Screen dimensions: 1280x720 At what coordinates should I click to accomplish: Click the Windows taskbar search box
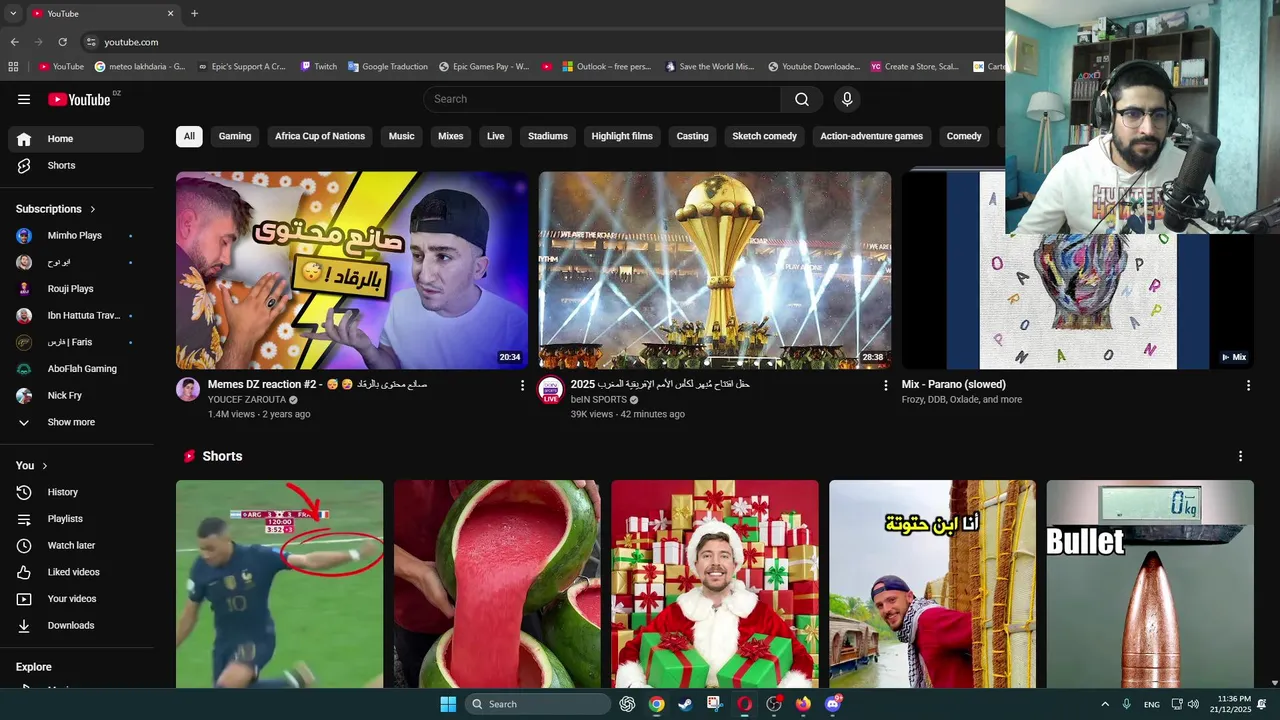tap(538, 704)
